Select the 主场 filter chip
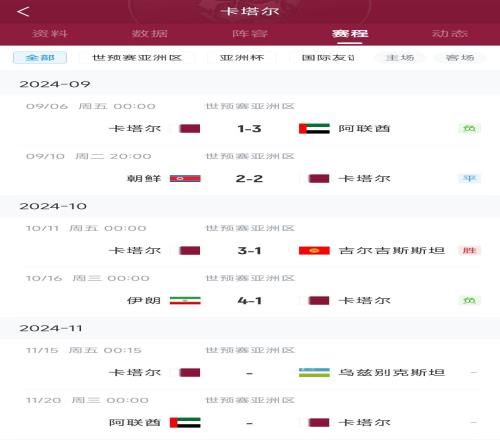Screen dimensions: 500x440 point(400,58)
